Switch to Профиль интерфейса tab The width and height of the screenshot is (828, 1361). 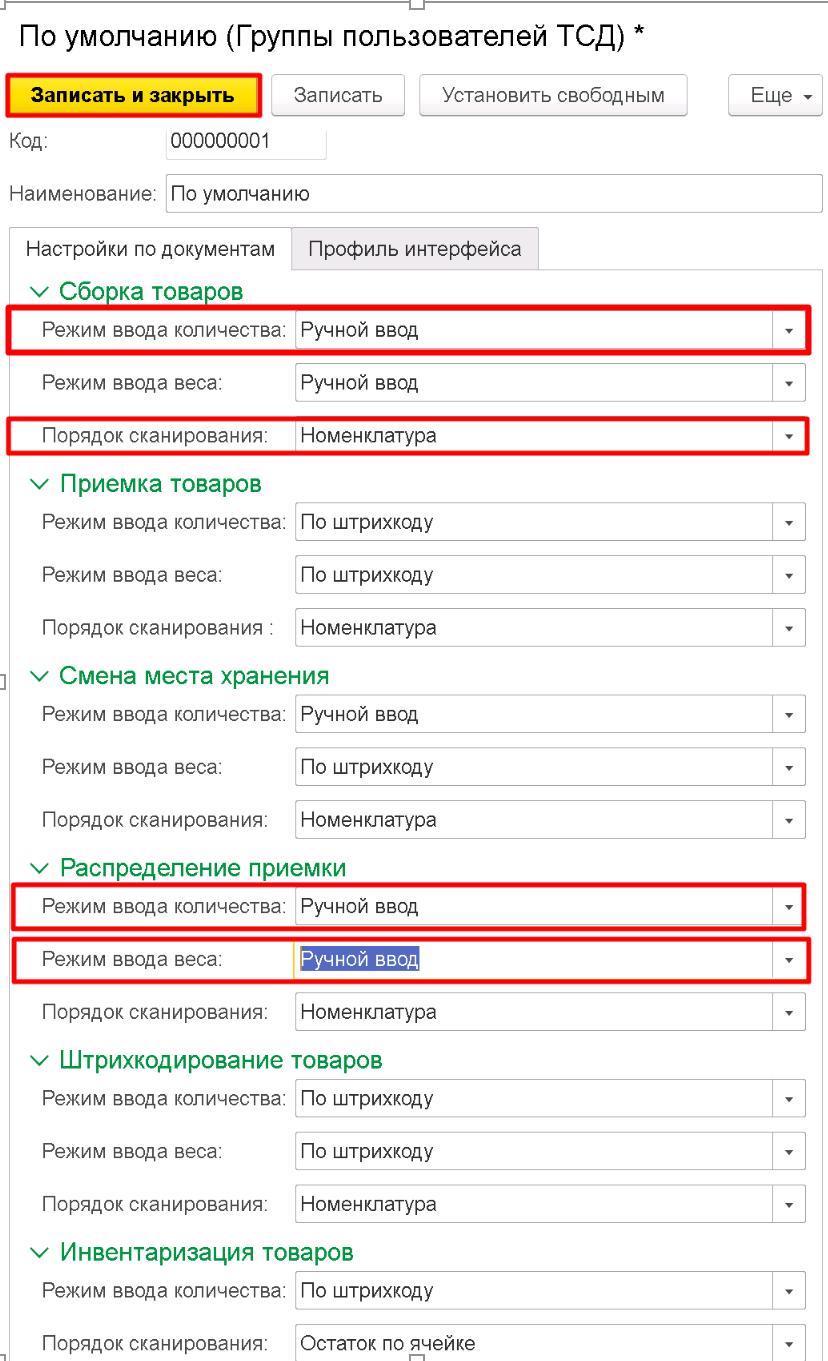(414, 249)
